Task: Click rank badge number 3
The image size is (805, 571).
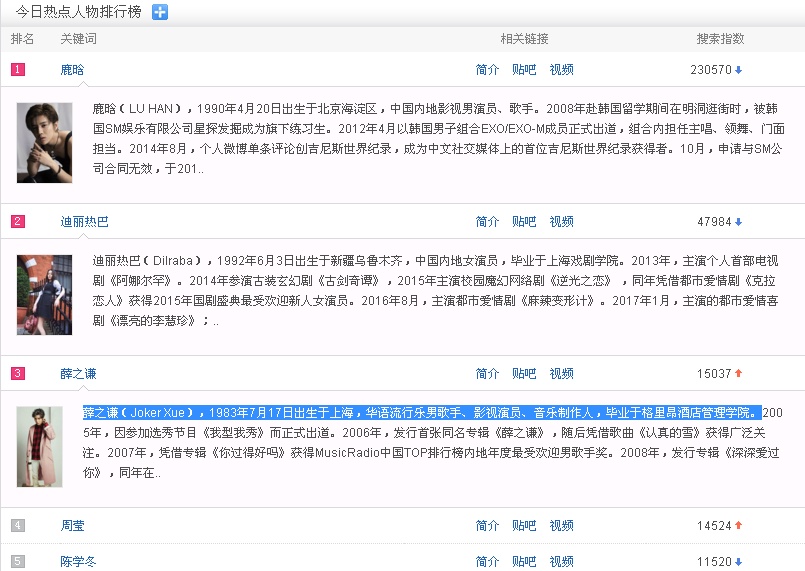Action: coord(18,373)
